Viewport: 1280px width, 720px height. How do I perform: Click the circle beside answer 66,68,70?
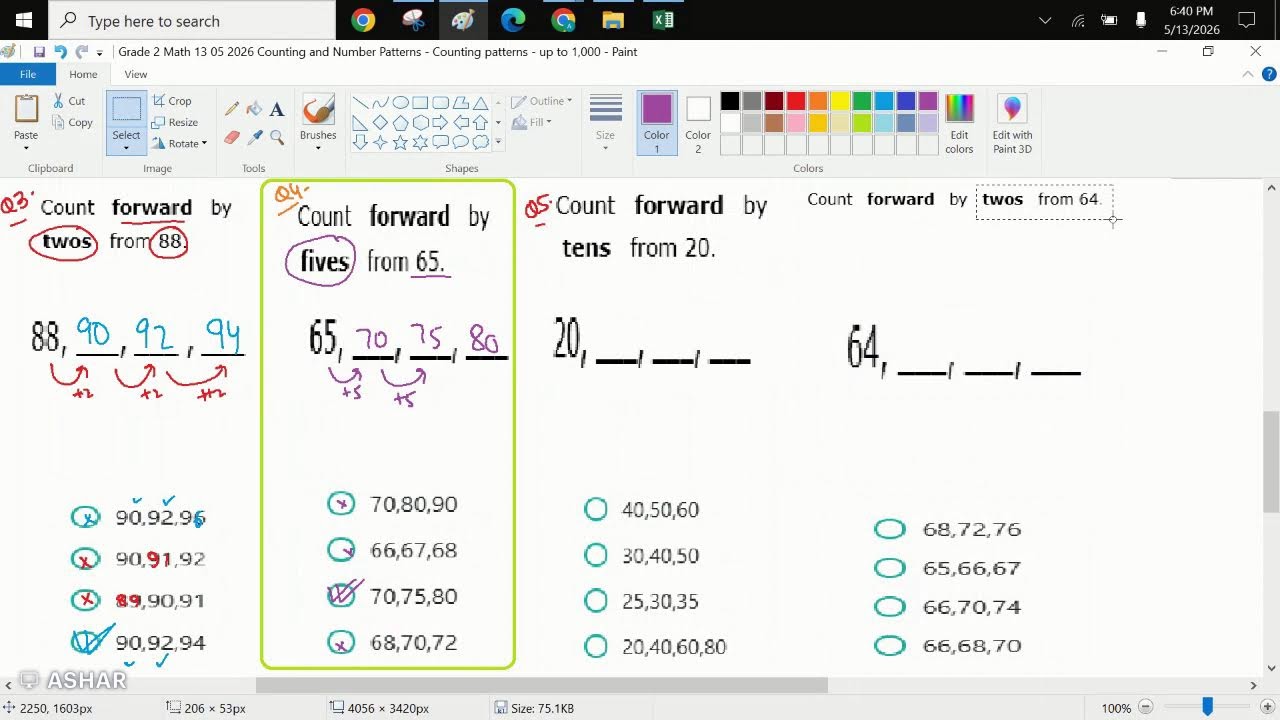coord(889,646)
